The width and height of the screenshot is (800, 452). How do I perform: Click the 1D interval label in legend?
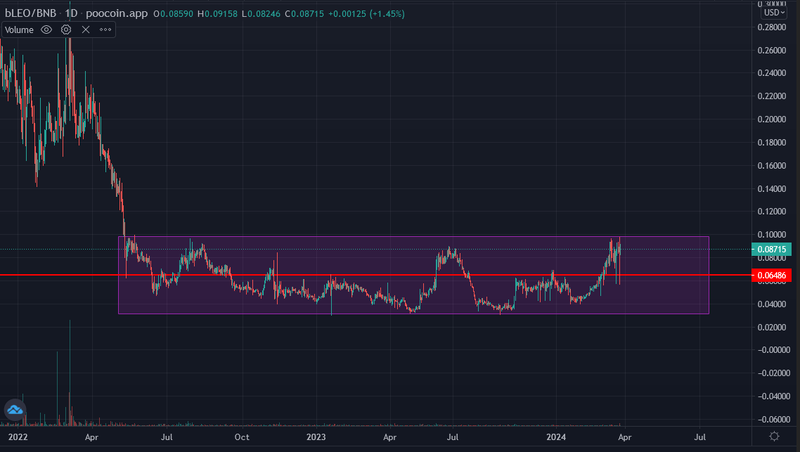76,11
